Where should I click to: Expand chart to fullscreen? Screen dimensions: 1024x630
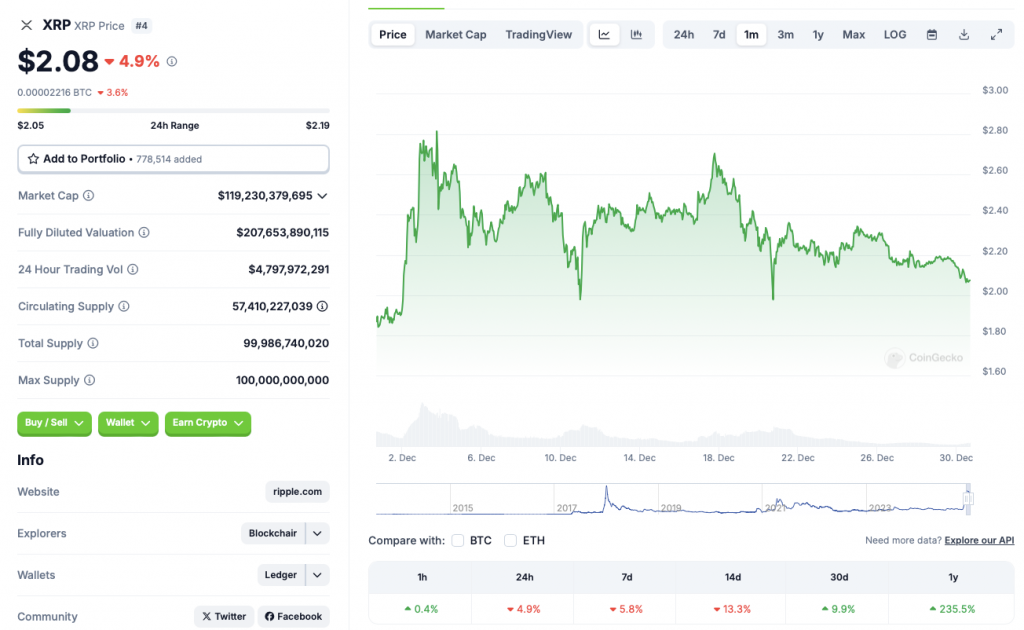[996, 35]
